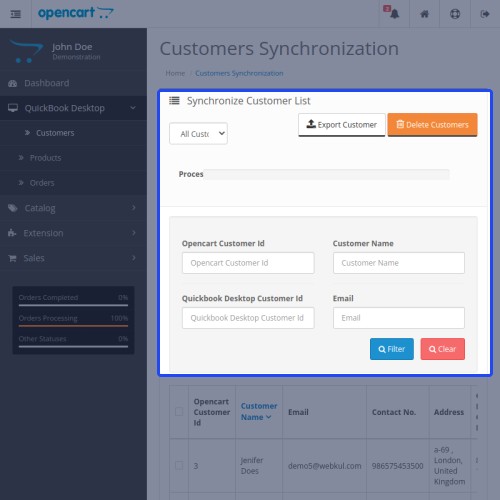500x500 pixels.
Task: Click the Address column header
Action: (x=449, y=412)
